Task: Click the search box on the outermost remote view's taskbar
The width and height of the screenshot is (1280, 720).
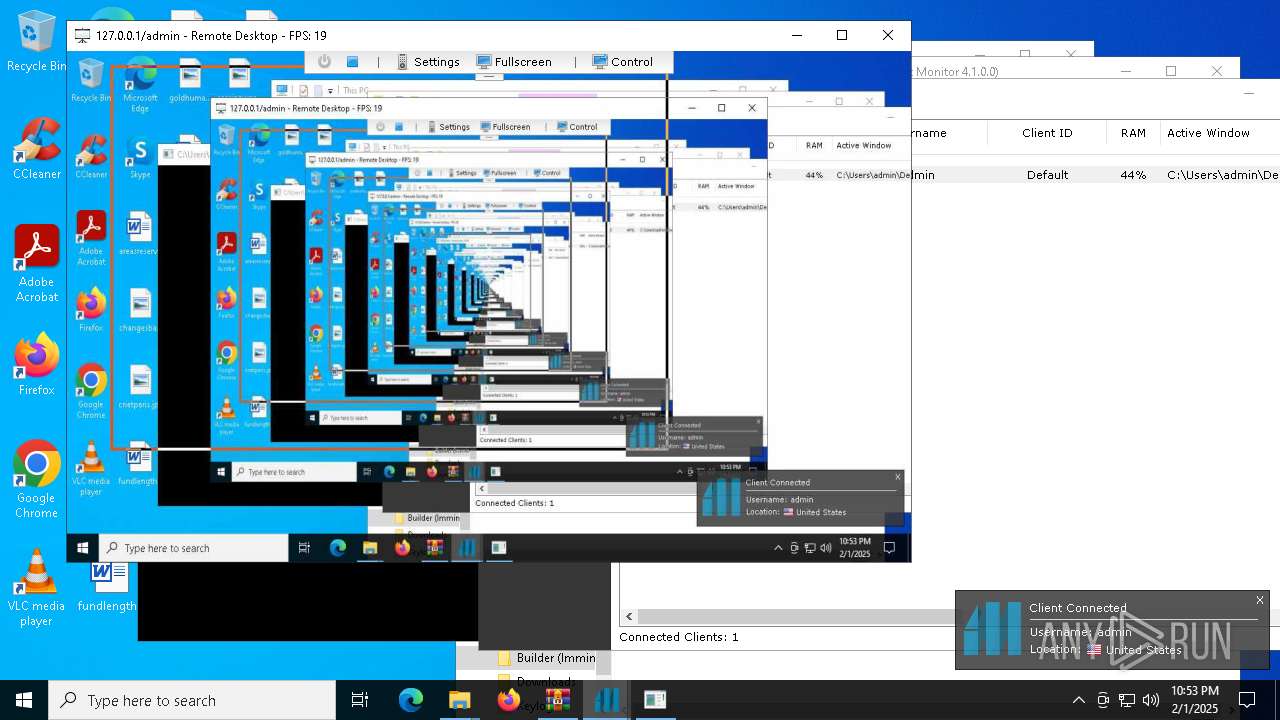Action: pyautogui.click(x=194, y=548)
